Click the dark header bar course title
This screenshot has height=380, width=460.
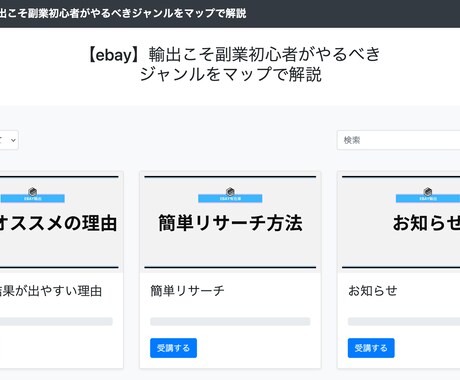pyautogui.click(x=123, y=13)
